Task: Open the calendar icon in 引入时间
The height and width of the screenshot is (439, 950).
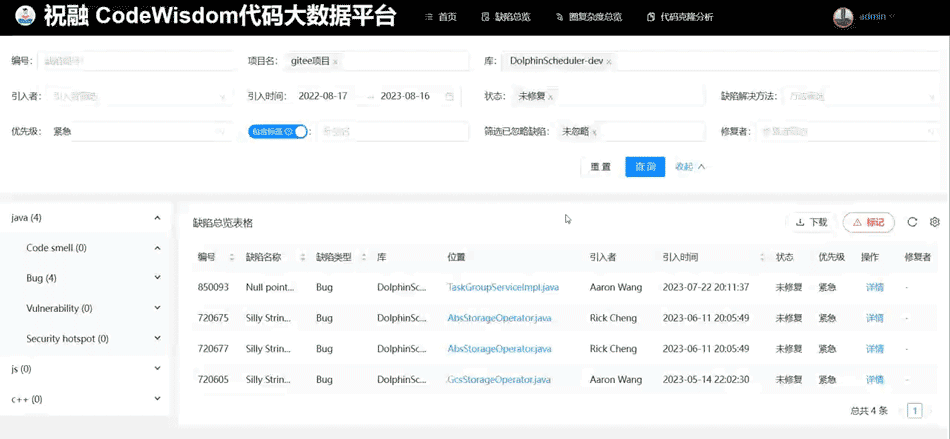Action: (450, 96)
